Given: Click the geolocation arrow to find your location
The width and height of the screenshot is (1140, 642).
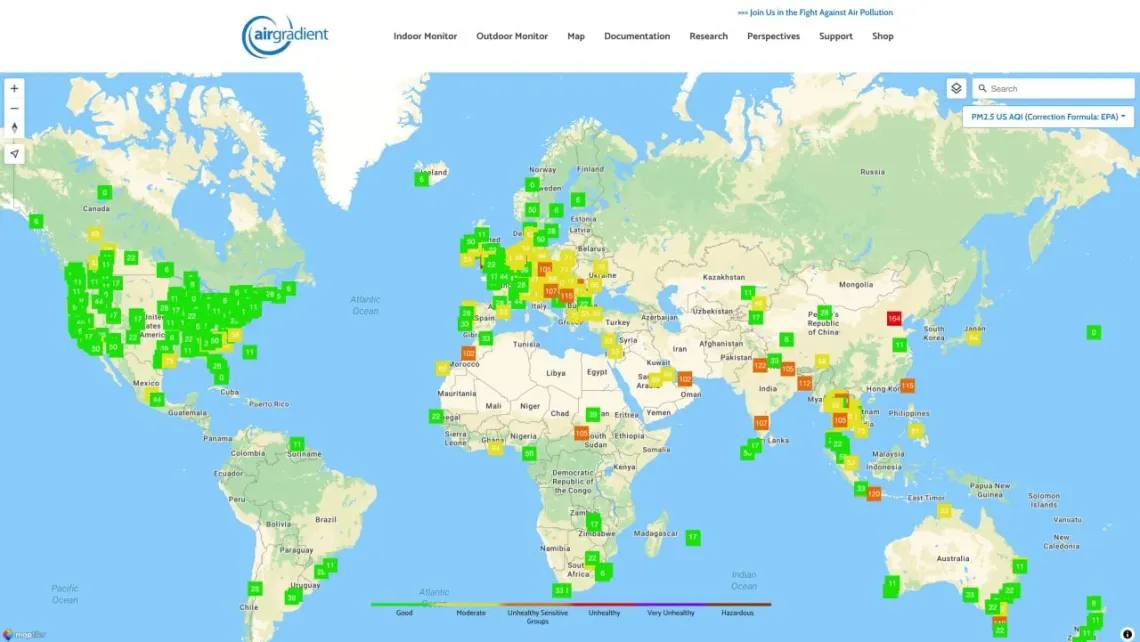Looking at the screenshot, I should point(14,151).
